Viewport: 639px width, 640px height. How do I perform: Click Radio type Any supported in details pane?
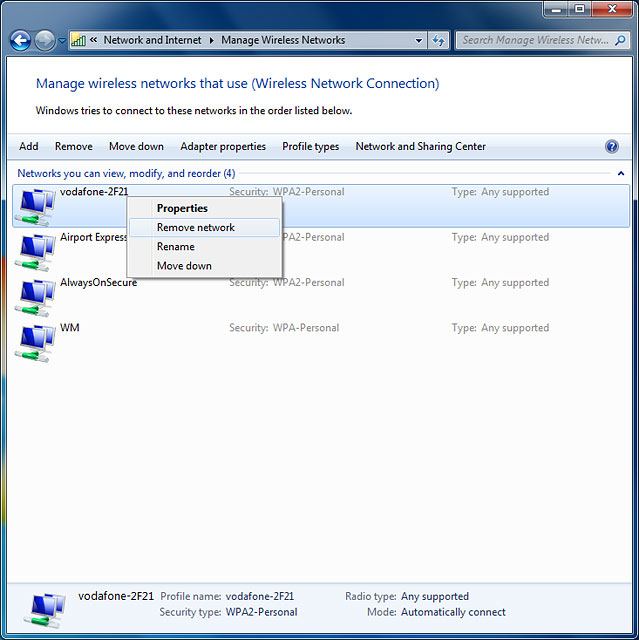pyautogui.click(x=435, y=596)
